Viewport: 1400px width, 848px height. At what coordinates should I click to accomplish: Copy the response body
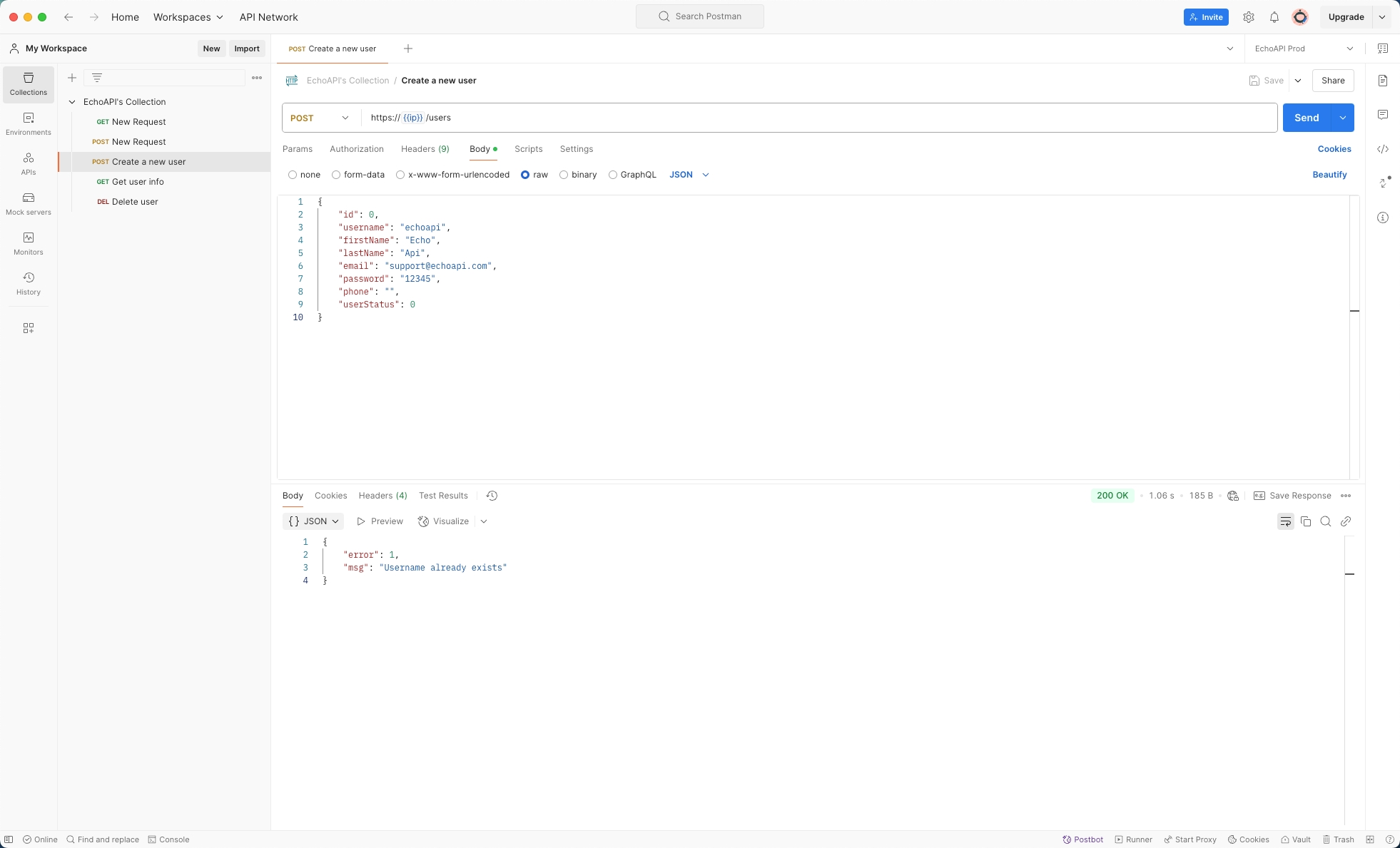point(1306,521)
